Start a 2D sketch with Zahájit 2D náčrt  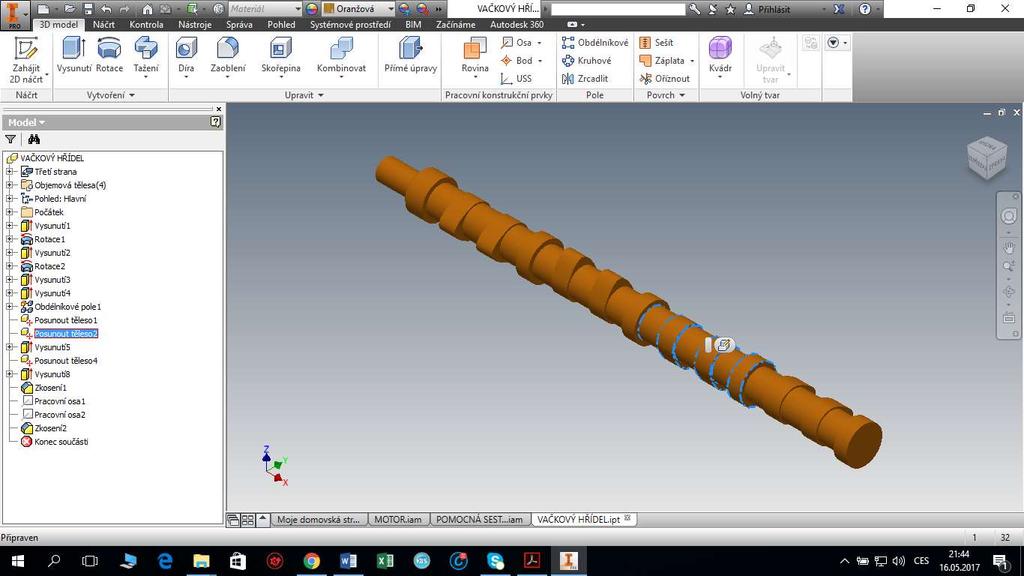pyautogui.click(x=26, y=60)
